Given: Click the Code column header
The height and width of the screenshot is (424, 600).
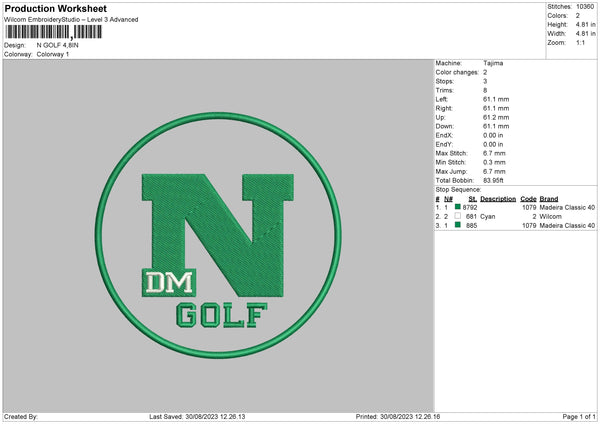Looking at the screenshot, I should pyautogui.click(x=529, y=198).
